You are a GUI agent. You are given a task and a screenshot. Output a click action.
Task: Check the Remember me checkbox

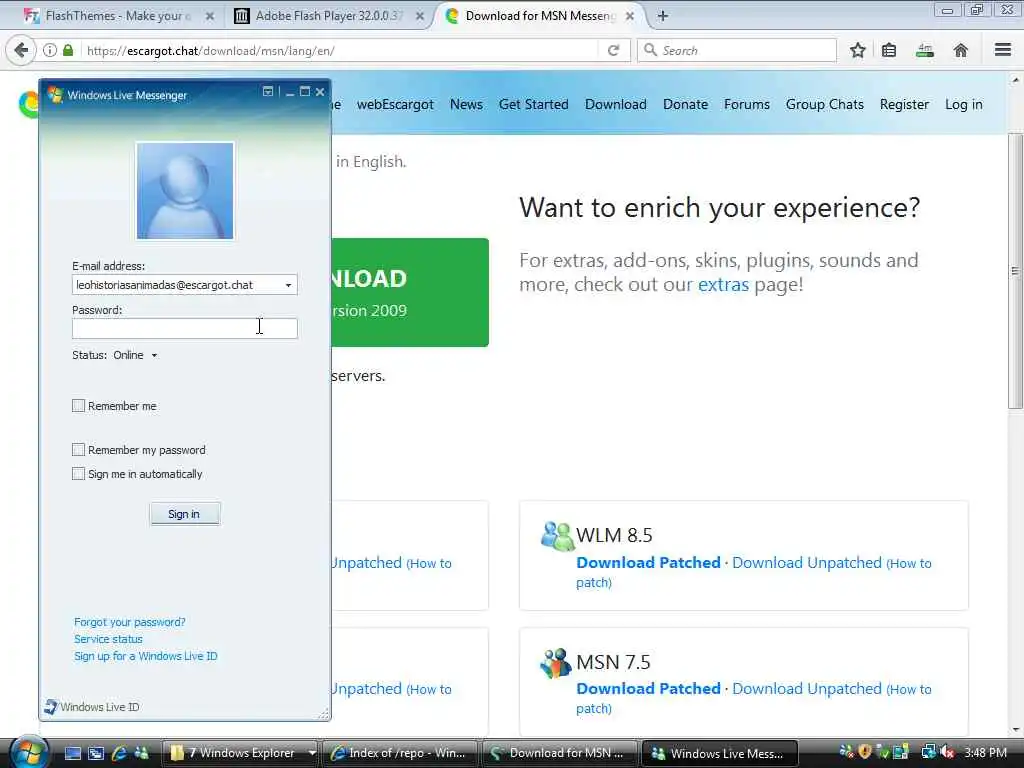[x=78, y=406]
